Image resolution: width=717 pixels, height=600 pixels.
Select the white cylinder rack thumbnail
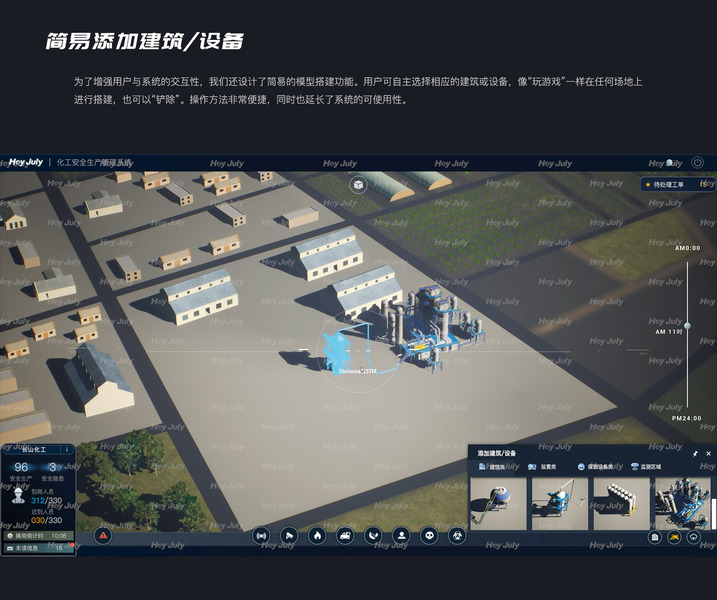(621, 504)
